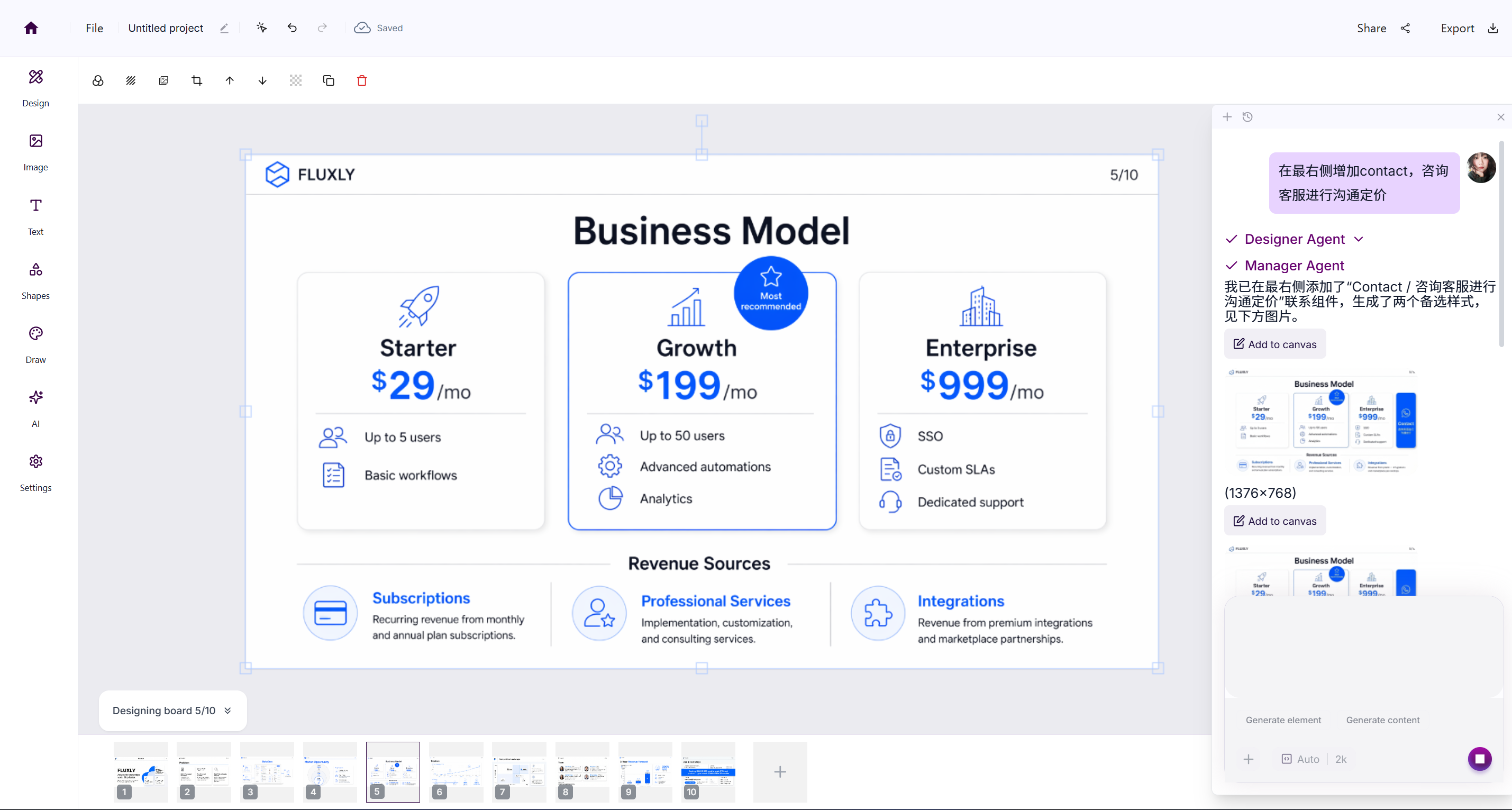The width and height of the screenshot is (1512, 810).
Task: Click the Business Model heading on canvas
Action: pos(711,230)
